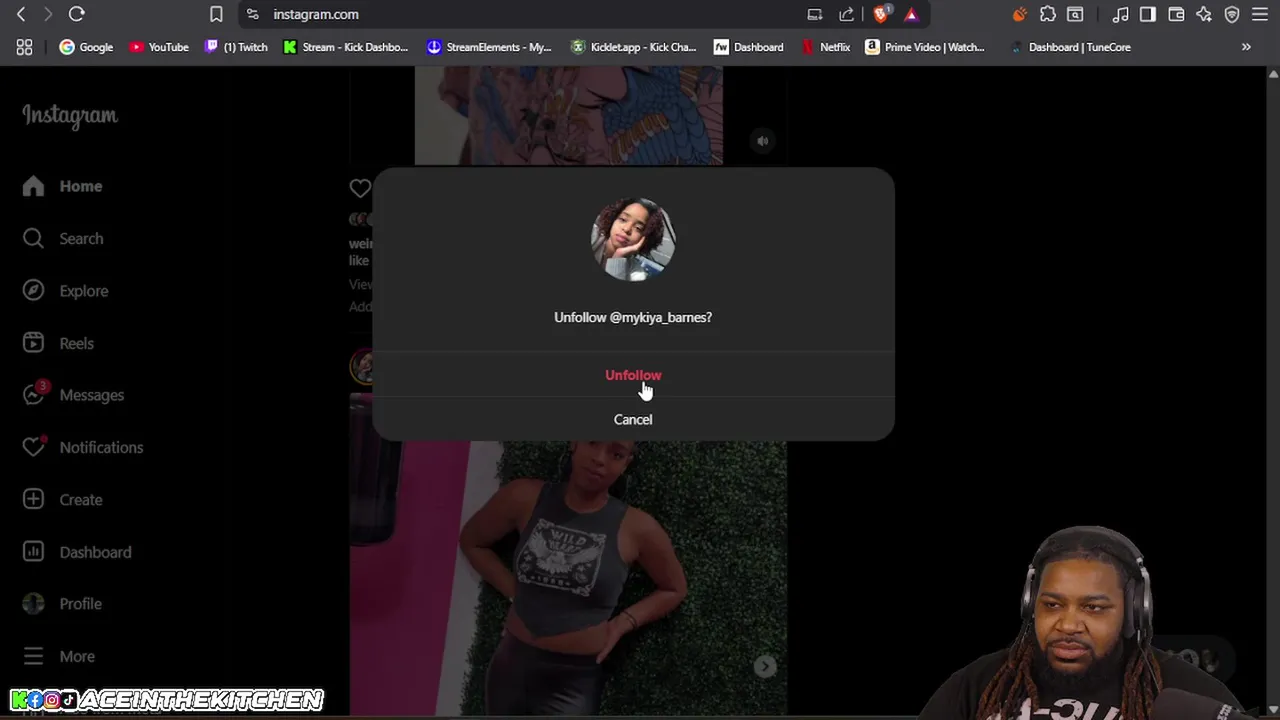Click the Home house icon
The image size is (1280, 720).
tap(33, 186)
